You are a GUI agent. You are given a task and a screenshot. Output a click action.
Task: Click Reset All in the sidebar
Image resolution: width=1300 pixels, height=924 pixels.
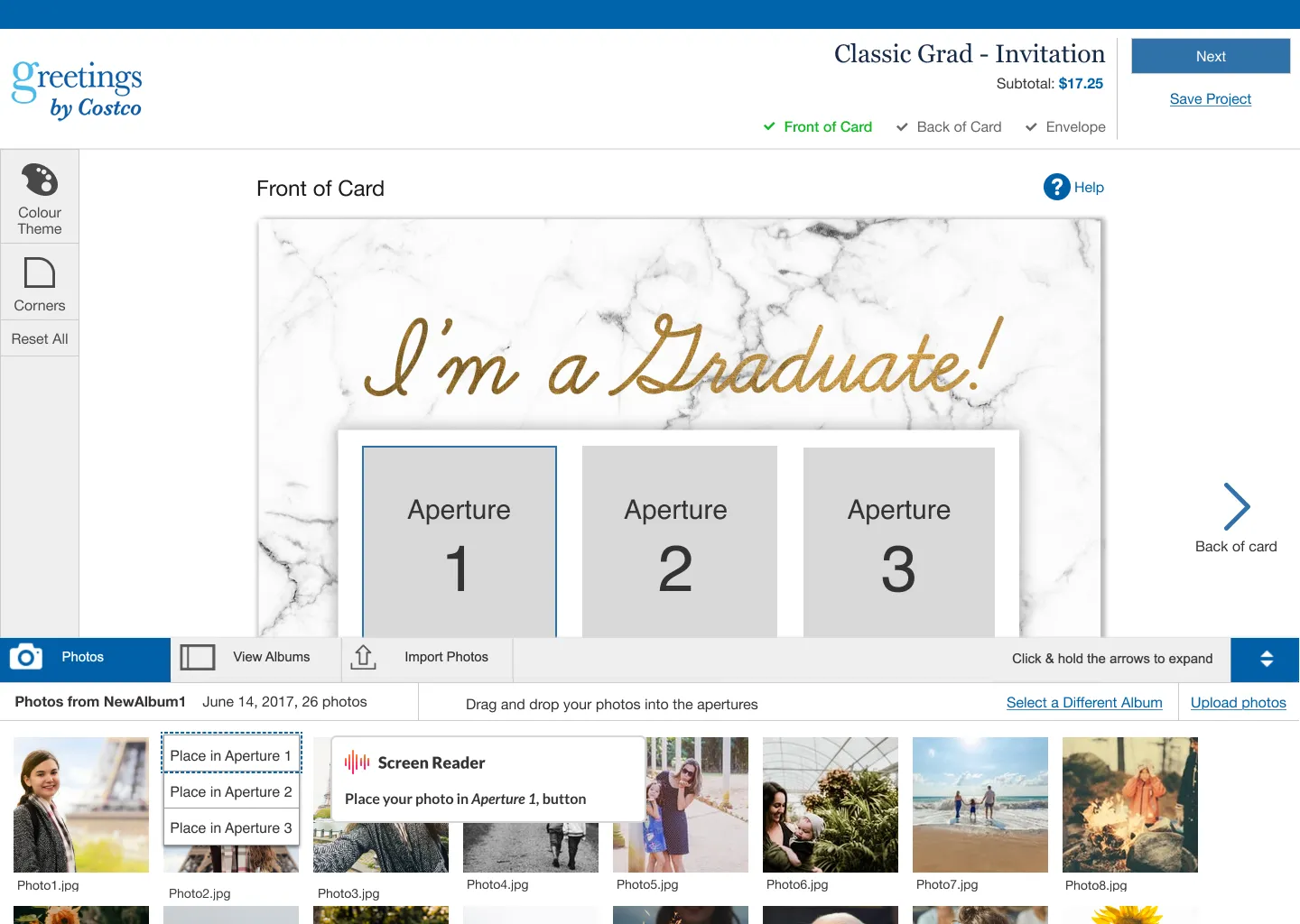[x=40, y=338]
